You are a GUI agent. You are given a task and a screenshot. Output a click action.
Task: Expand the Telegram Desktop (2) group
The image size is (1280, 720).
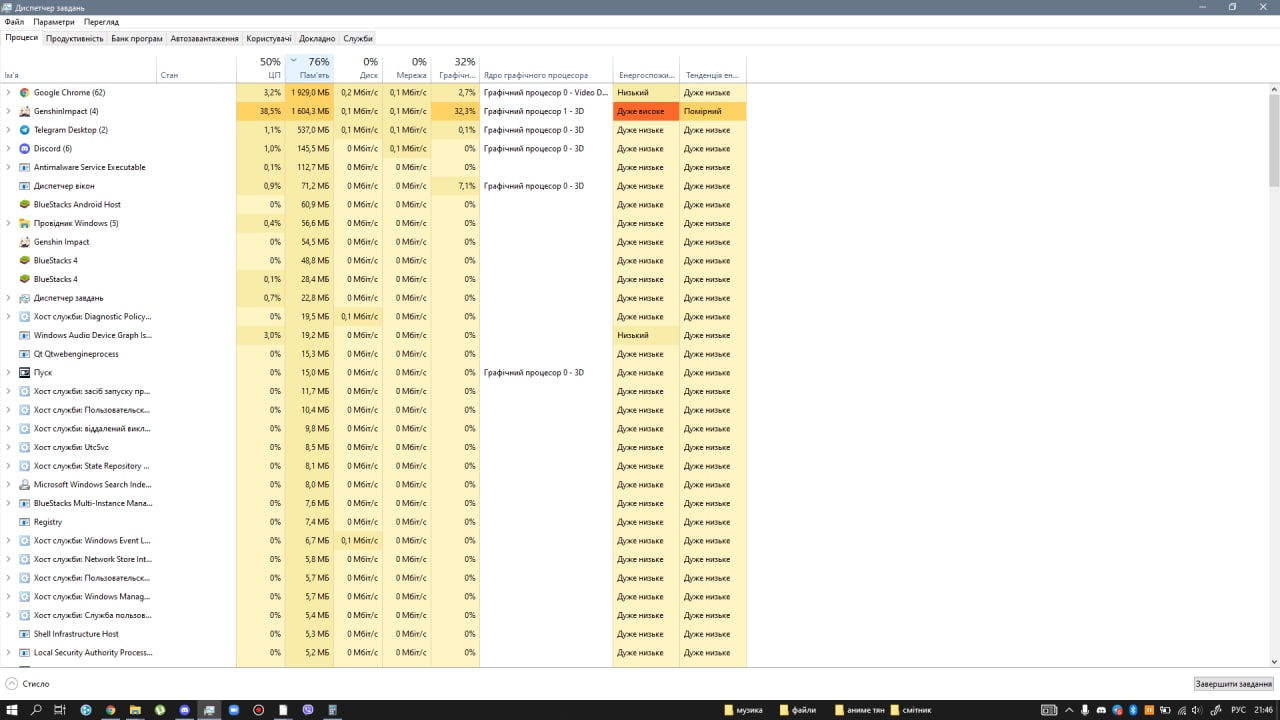tap(8, 130)
